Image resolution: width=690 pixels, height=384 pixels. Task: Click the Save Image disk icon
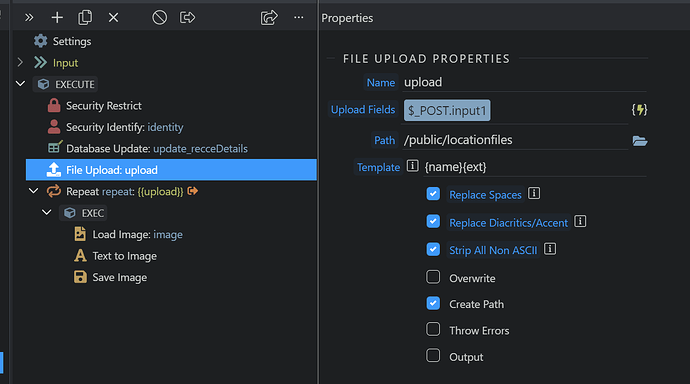tap(80, 277)
